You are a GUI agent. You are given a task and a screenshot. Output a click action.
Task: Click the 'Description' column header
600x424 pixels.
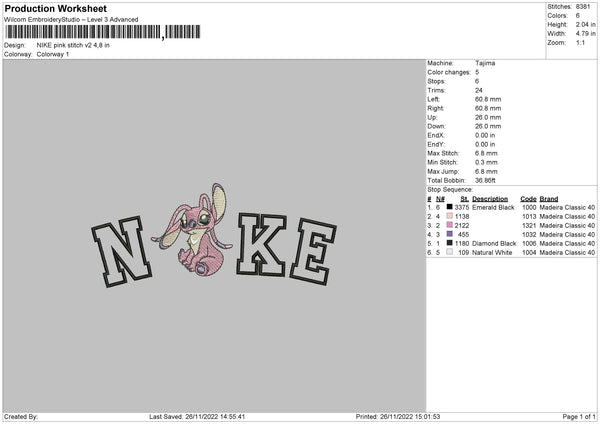[x=490, y=199]
